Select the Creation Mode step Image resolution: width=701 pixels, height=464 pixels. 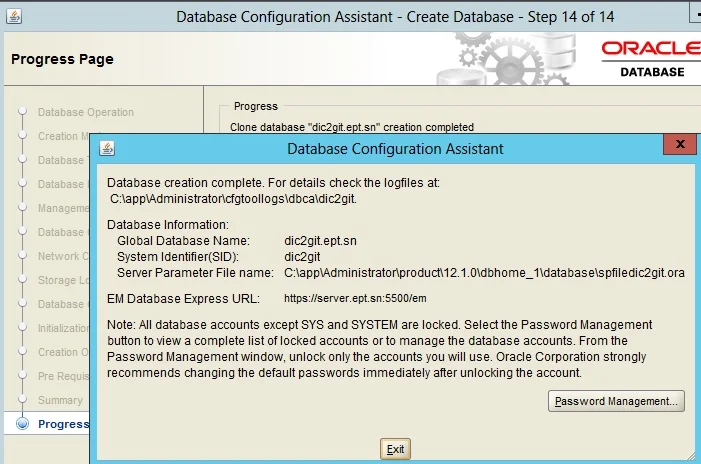63,136
